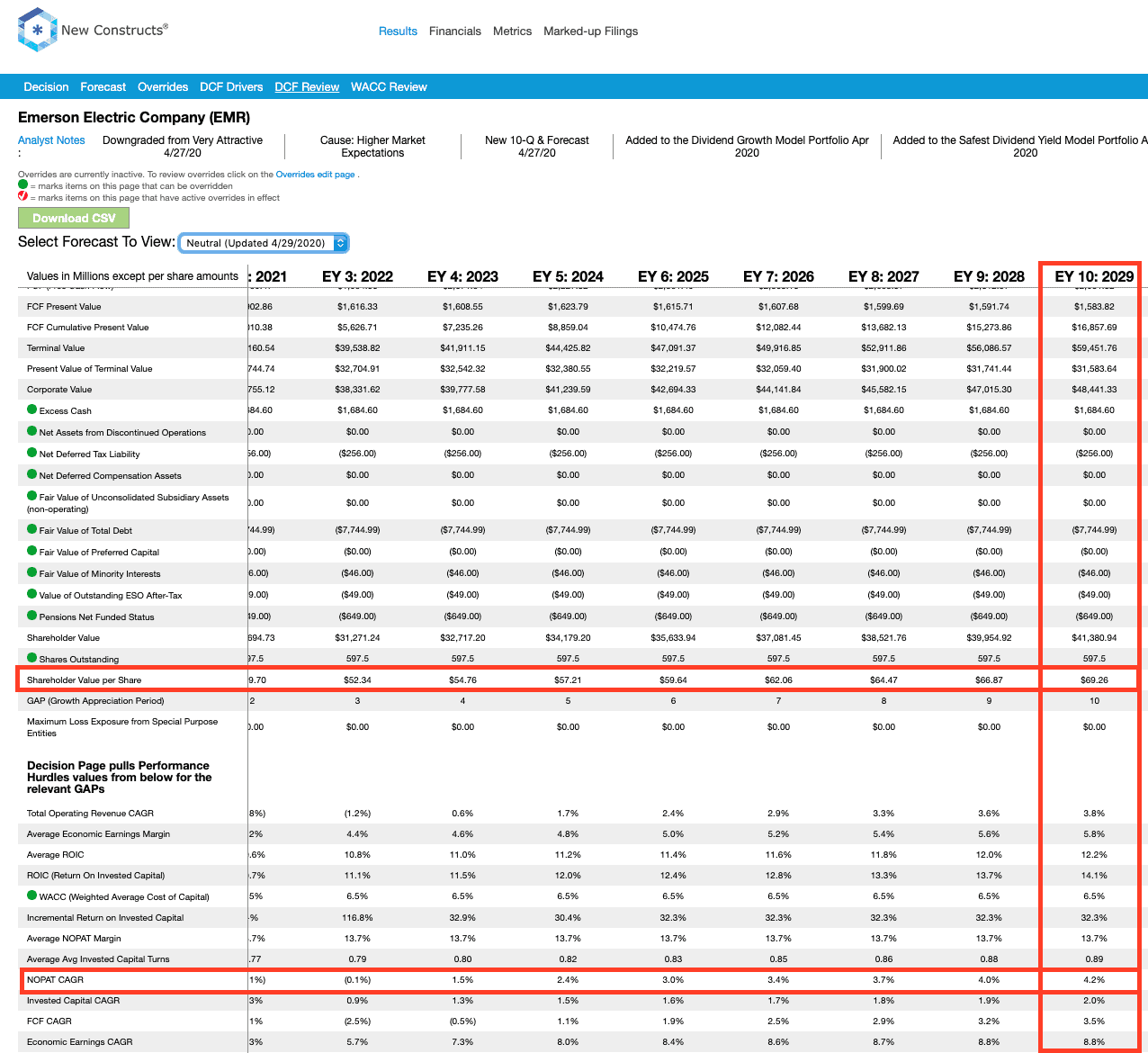Select the override marker for Net Deferred Tax Liability
The width and height of the screenshot is (1148, 1053).
tap(32, 453)
